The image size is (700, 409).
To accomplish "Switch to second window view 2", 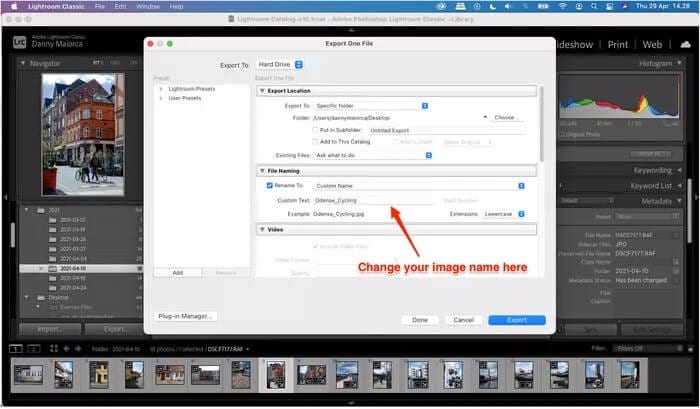I will pyautogui.click(x=33, y=349).
